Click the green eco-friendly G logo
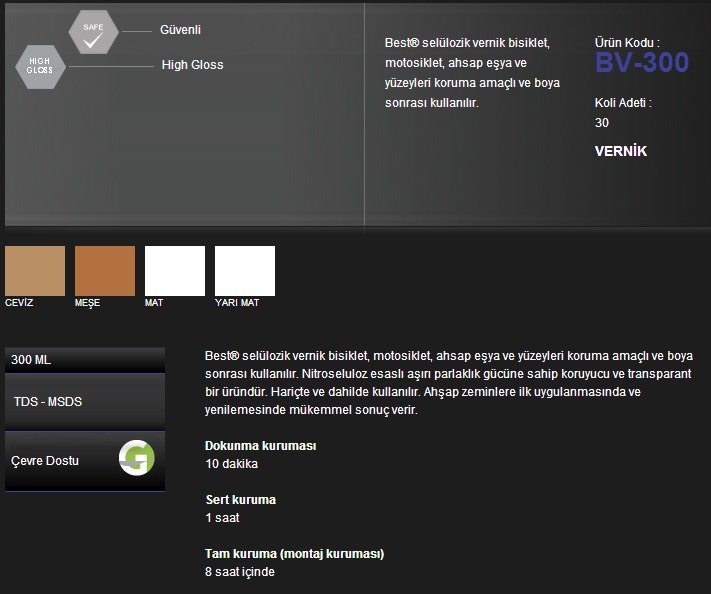 (136, 458)
